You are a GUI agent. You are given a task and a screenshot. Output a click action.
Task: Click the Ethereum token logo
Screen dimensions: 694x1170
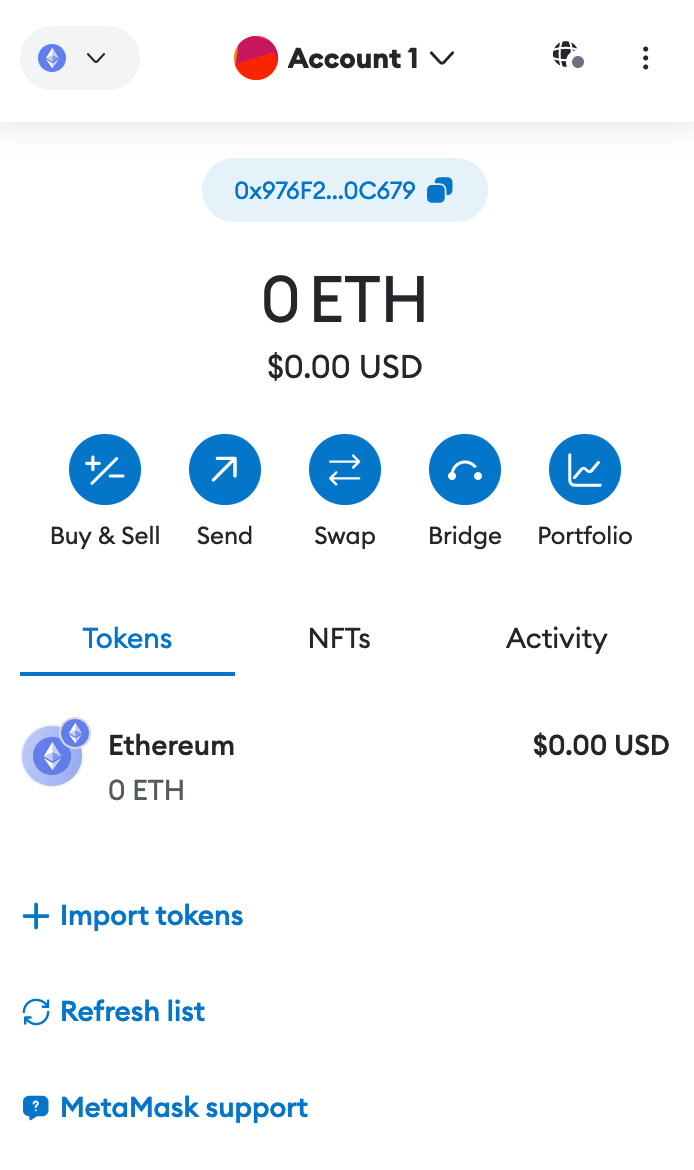tap(53, 755)
